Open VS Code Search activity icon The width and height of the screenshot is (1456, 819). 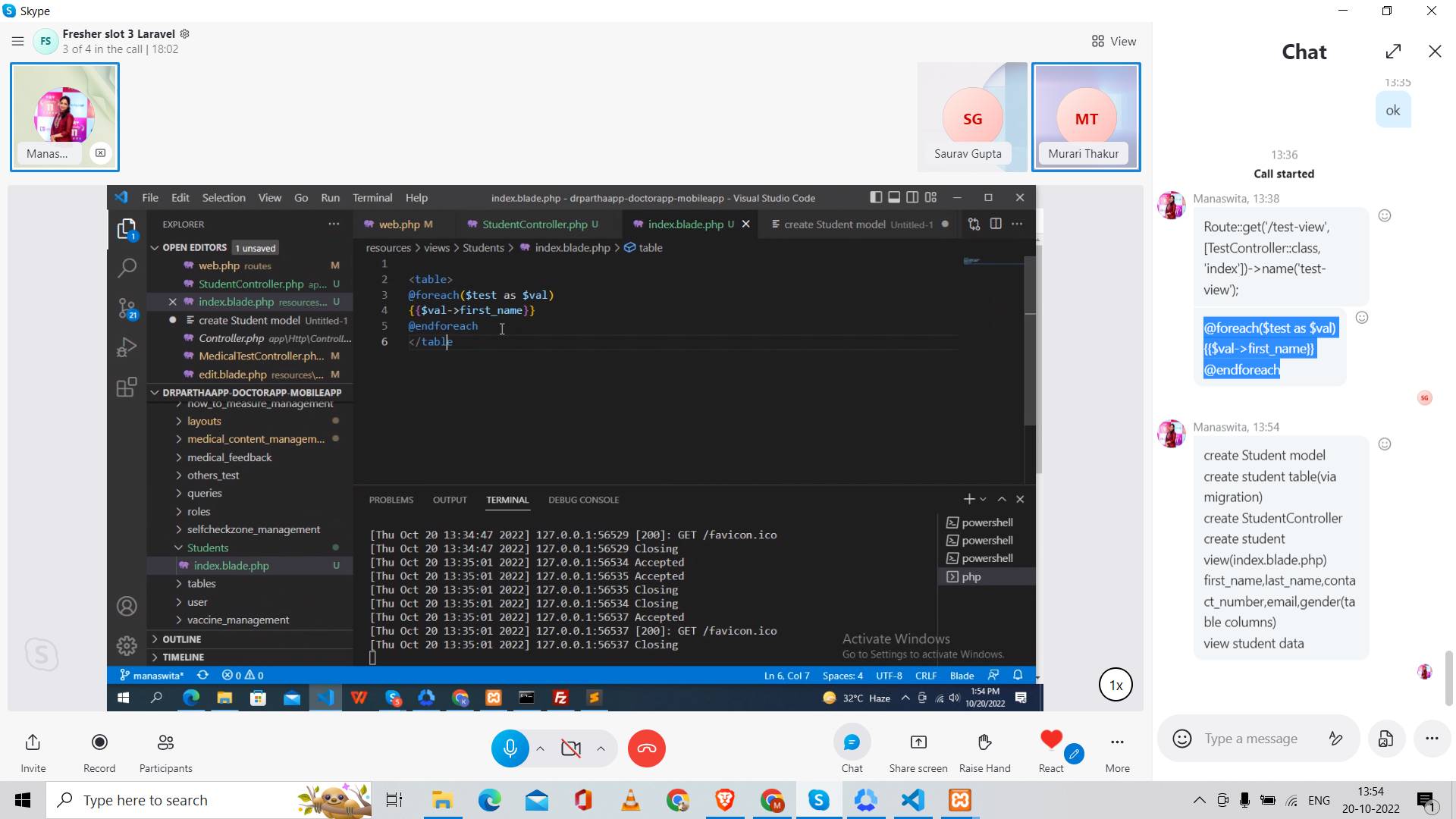pos(127,268)
